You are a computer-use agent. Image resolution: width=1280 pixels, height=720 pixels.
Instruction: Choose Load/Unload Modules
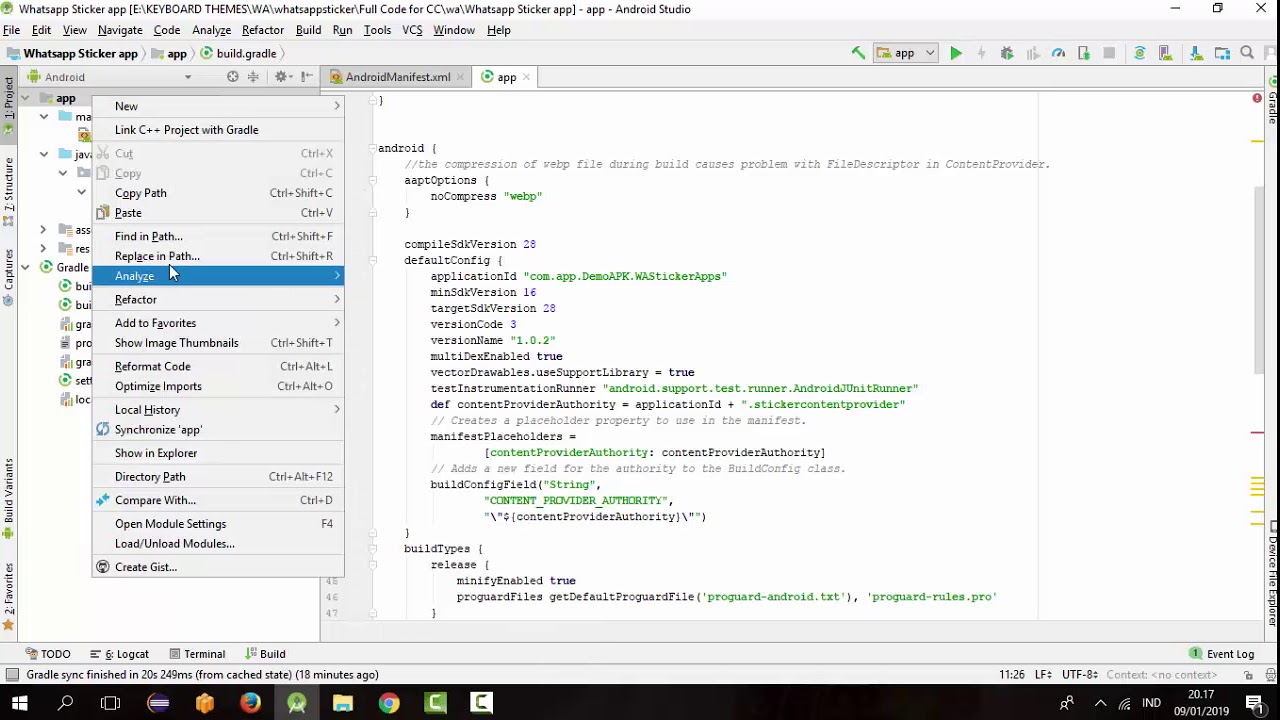tap(218, 544)
